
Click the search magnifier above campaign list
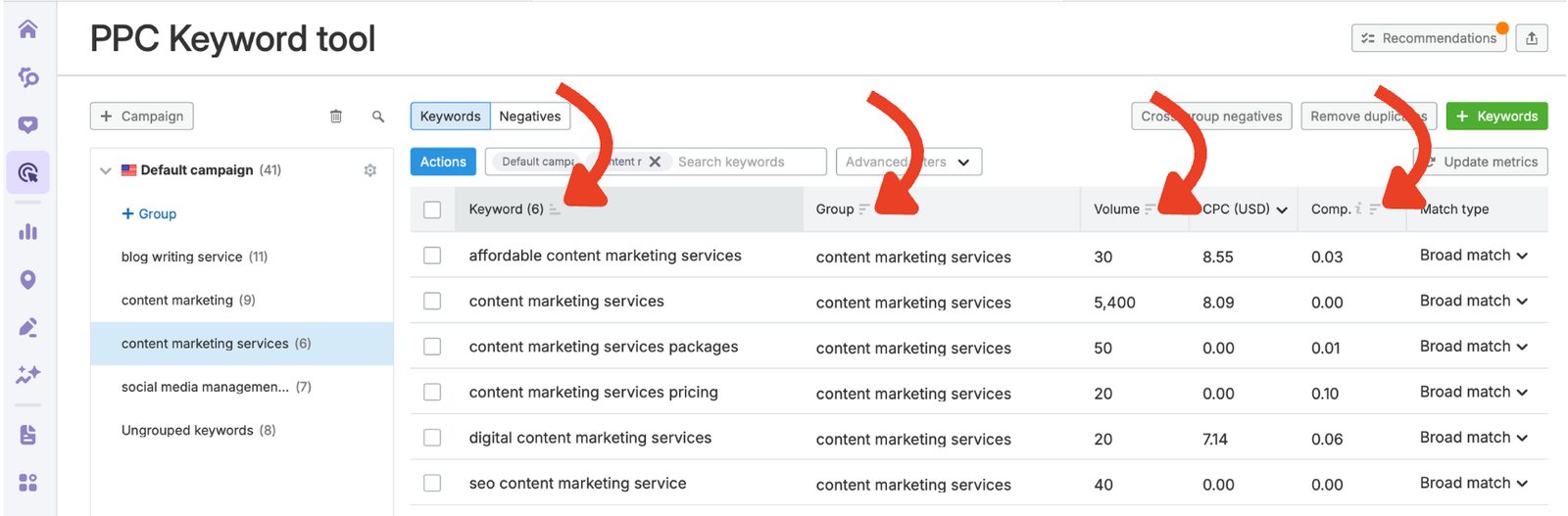coord(378,117)
